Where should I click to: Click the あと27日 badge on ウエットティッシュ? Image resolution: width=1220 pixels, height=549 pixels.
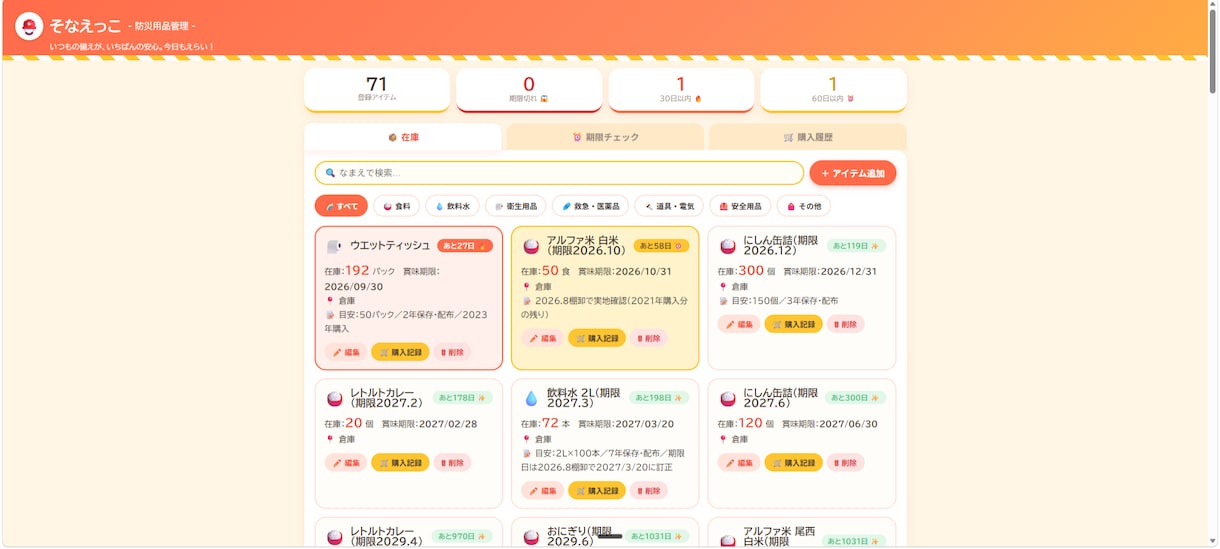pos(465,246)
